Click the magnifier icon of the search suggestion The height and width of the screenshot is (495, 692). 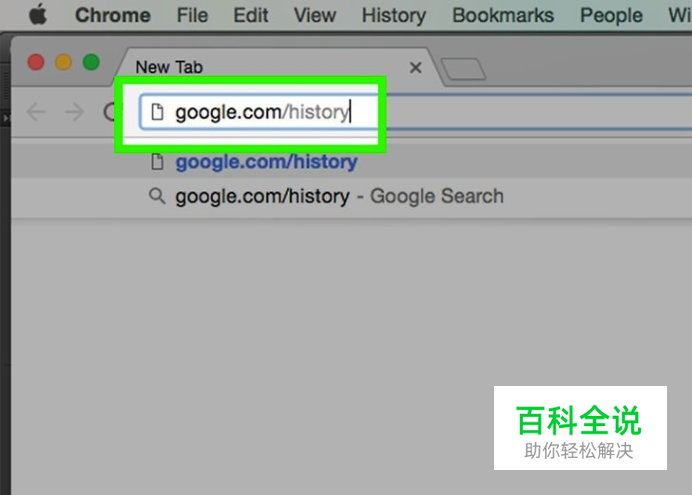(x=157, y=196)
